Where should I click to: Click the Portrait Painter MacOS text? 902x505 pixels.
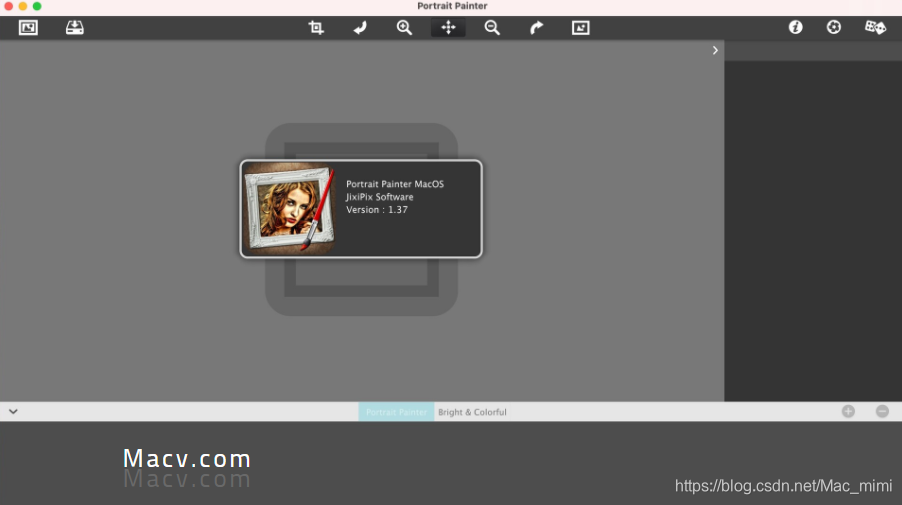[395, 184]
